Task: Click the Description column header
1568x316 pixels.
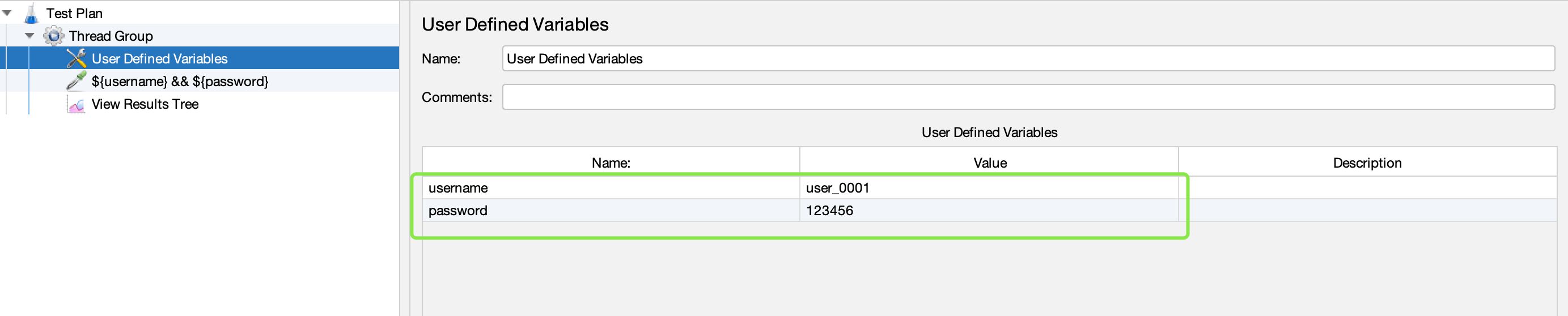Action: point(1367,163)
